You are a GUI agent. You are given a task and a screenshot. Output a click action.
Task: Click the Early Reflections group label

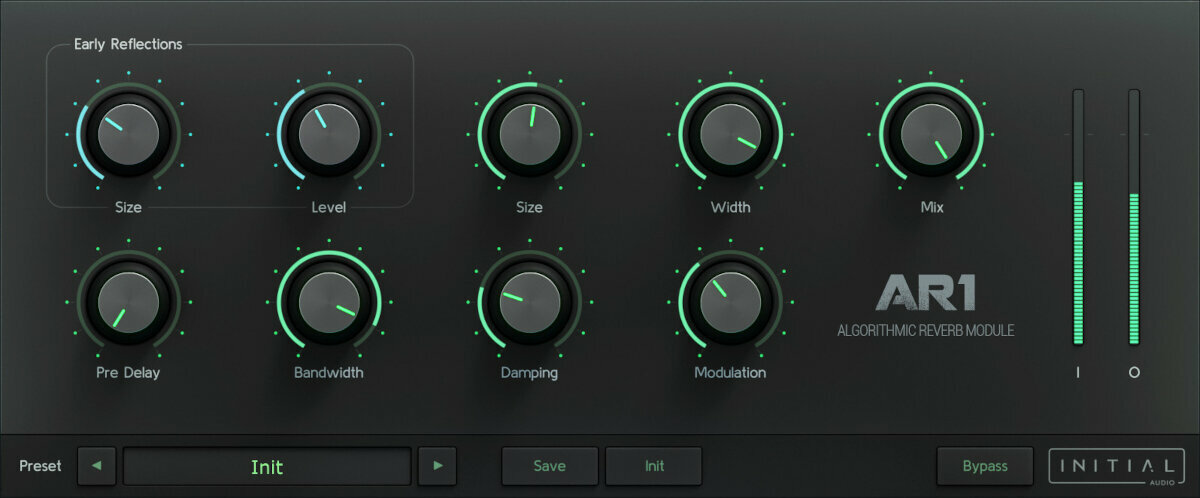click(x=128, y=44)
